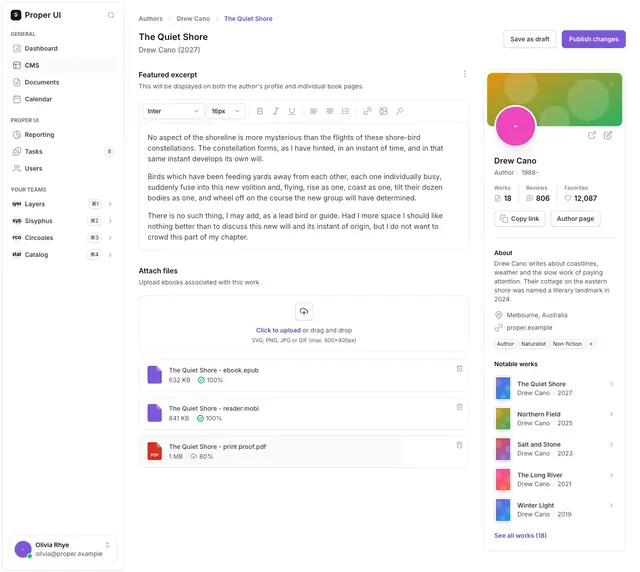Click the Winter Light cover thumbnail
The width and height of the screenshot is (640, 572).
tap(503, 510)
